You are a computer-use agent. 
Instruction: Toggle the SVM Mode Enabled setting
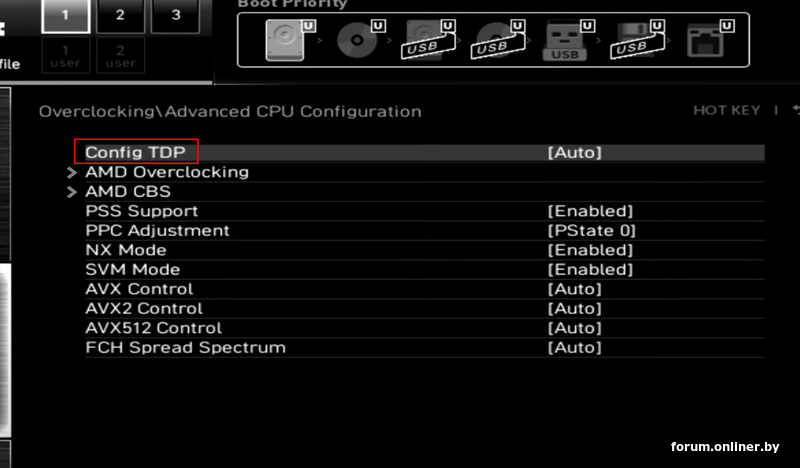pyautogui.click(x=590, y=270)
